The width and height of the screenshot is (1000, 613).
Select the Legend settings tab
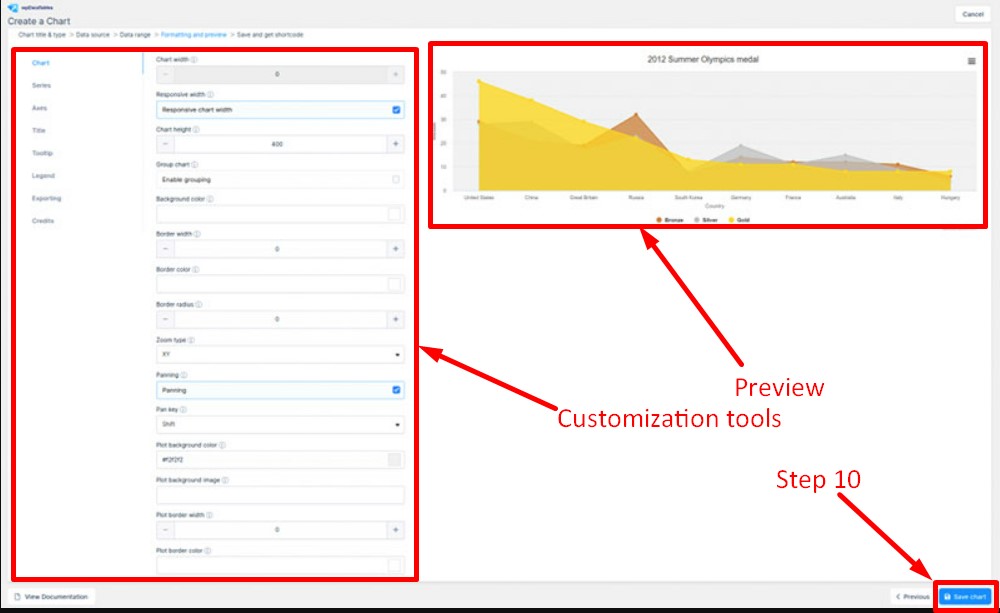click(x=43, y=175)
